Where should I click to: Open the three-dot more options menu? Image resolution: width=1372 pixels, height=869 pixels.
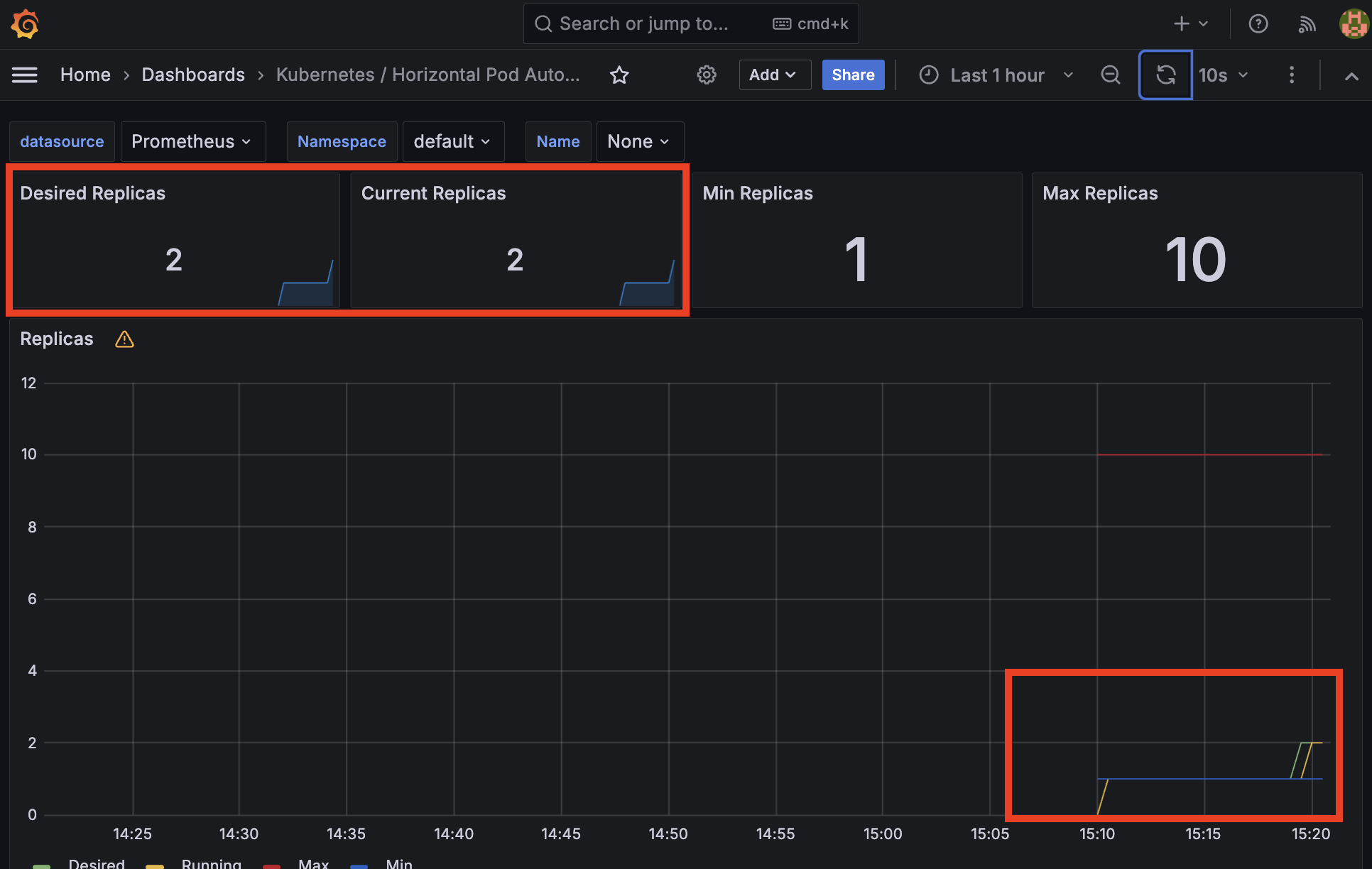pyautogui.click(x=1292, y=75)
